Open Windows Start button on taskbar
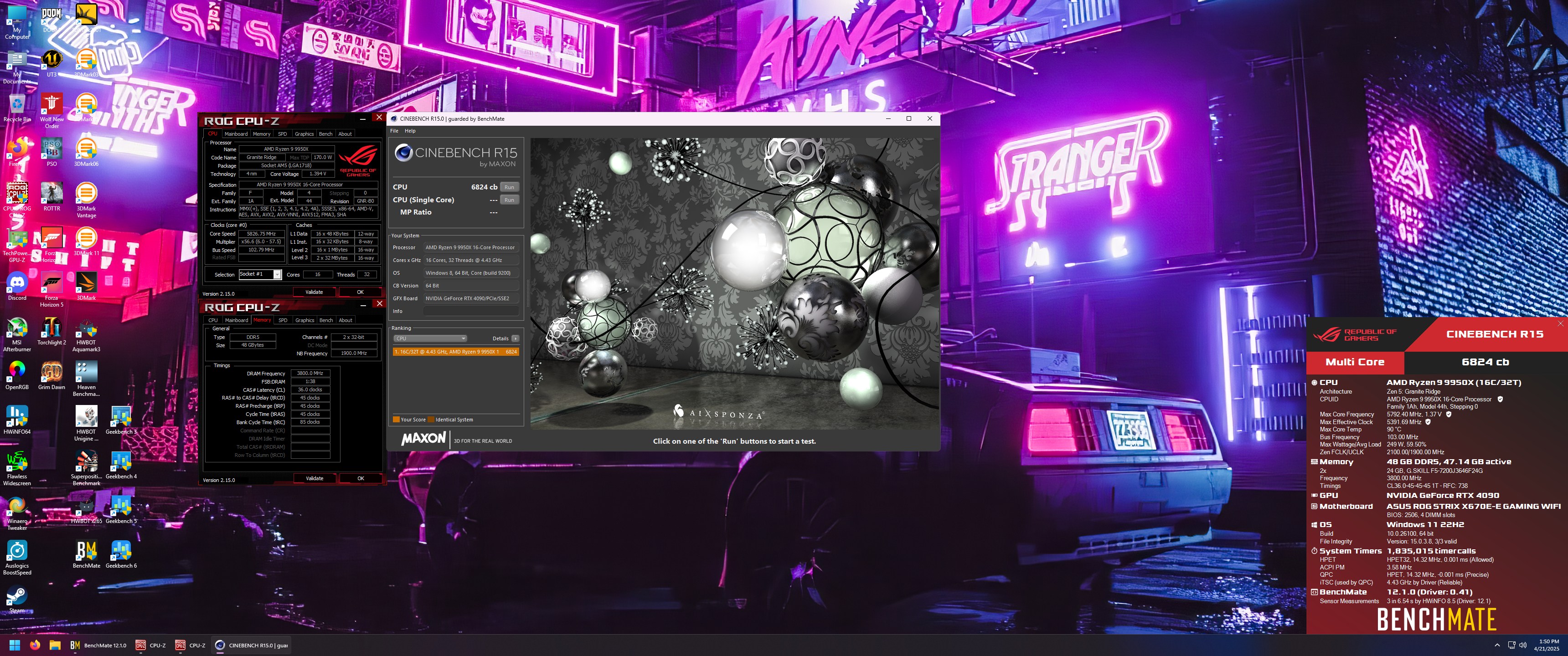 [15, 645]
